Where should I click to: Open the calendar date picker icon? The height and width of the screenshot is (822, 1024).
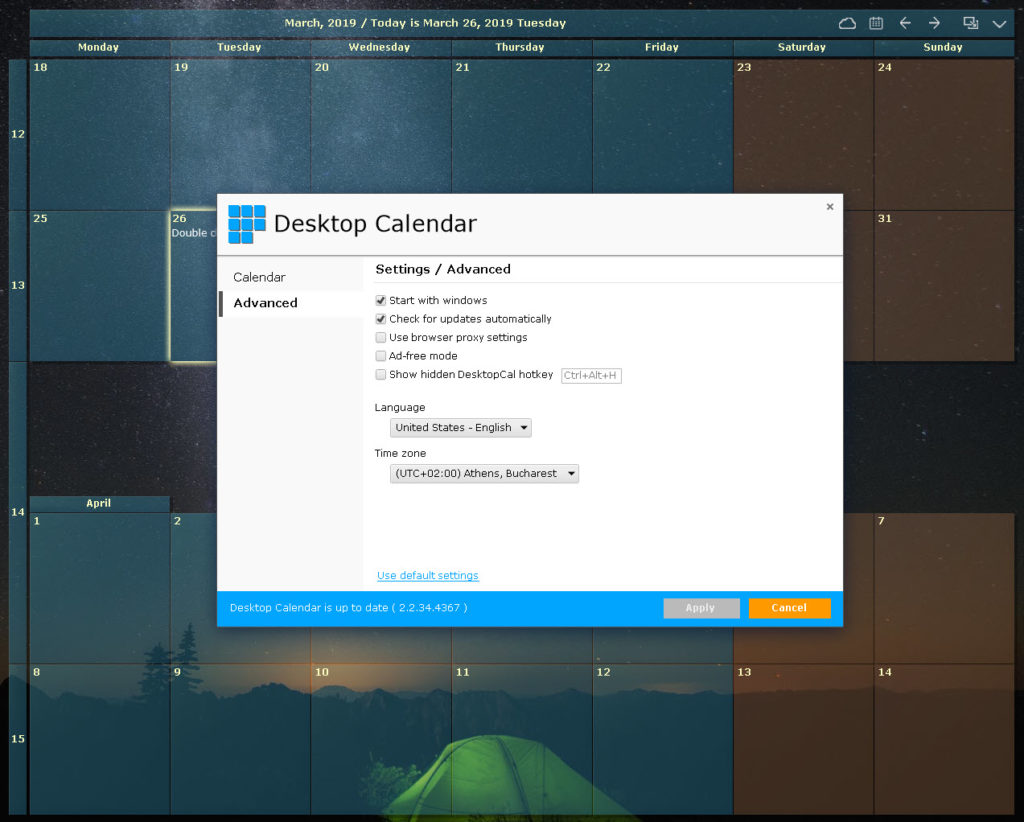pos(876,24)
